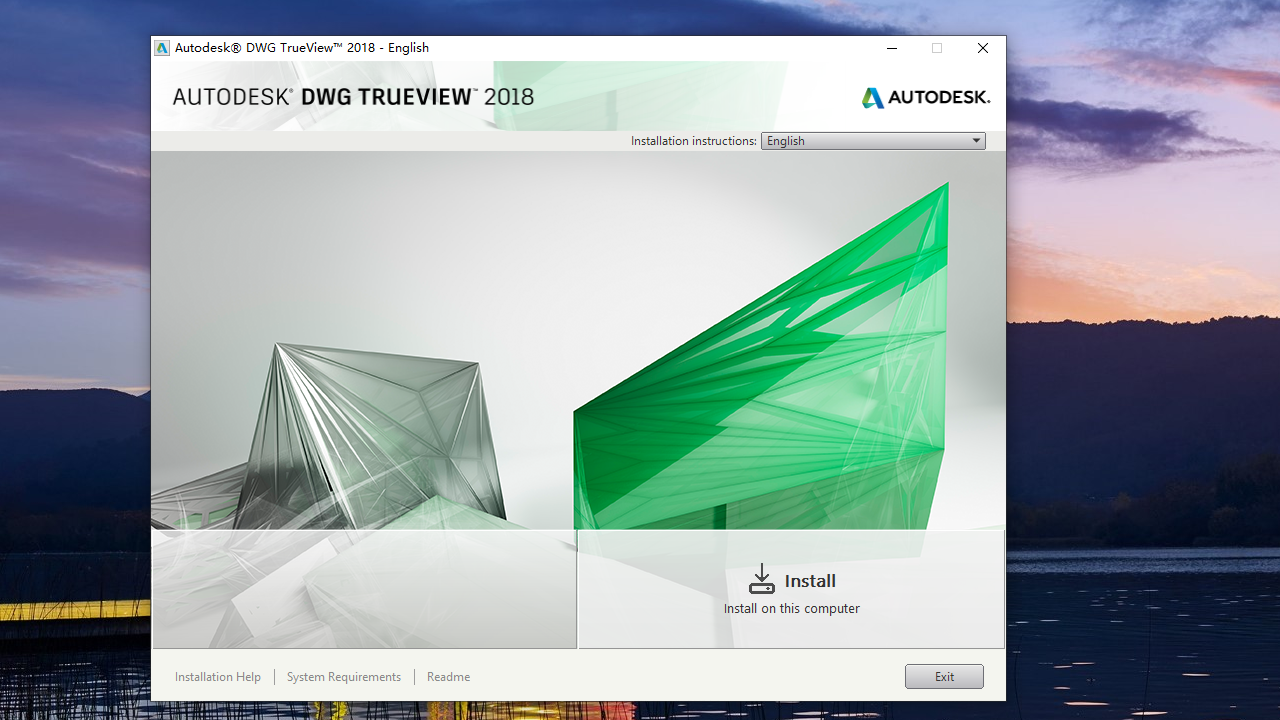Click the DWG TrueView icon in title bar
1280x720 pixels.
pyautogui.click(x=161, y=47)
